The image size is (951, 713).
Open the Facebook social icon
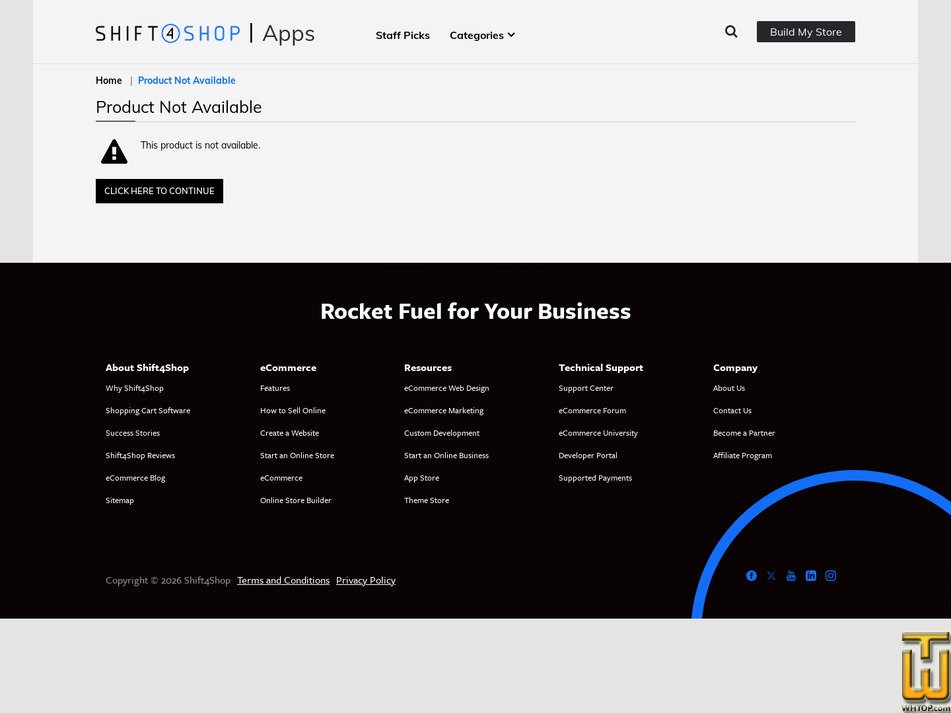click(x=751, y=576)
